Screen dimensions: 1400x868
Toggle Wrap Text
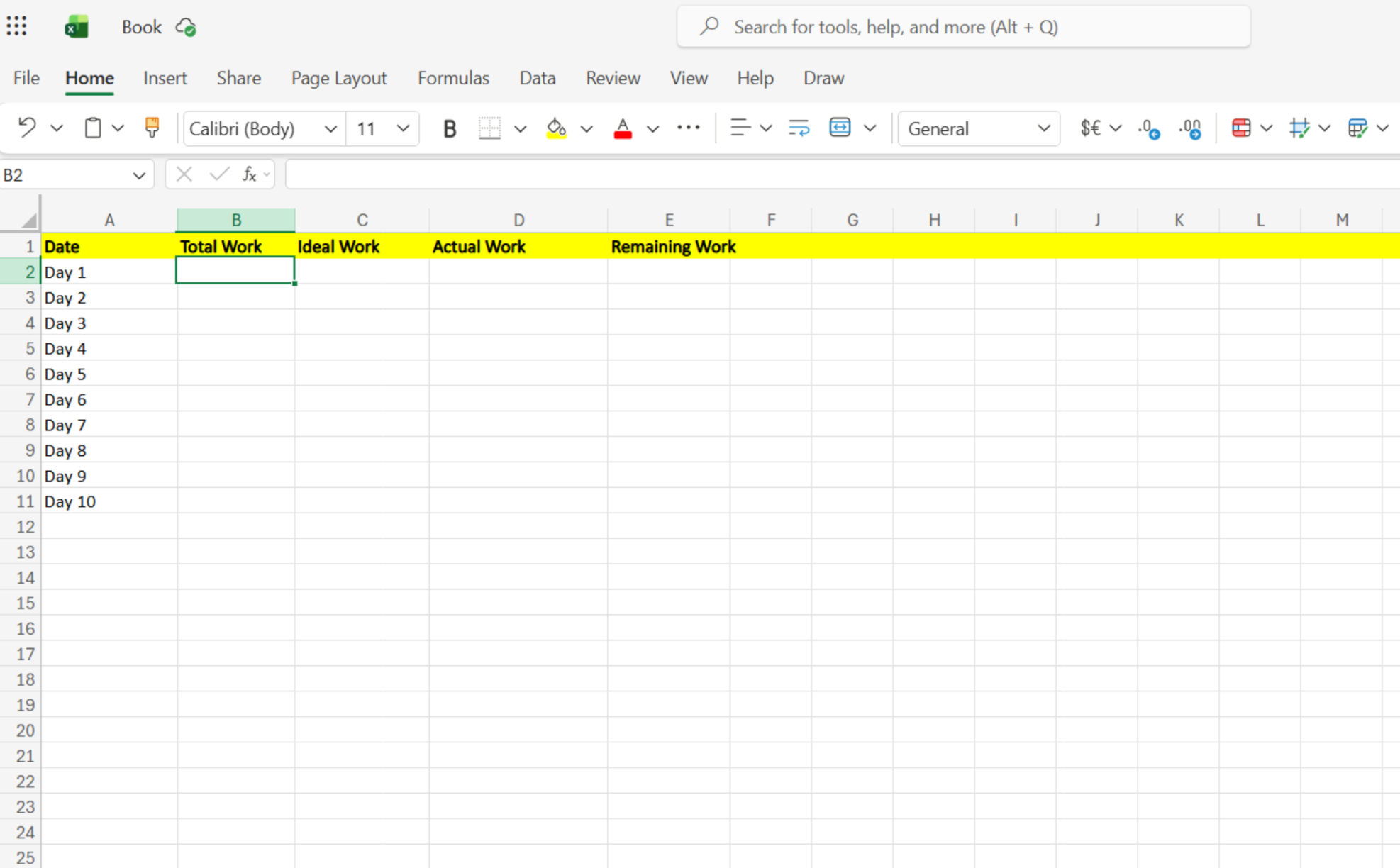click(799, 128)
